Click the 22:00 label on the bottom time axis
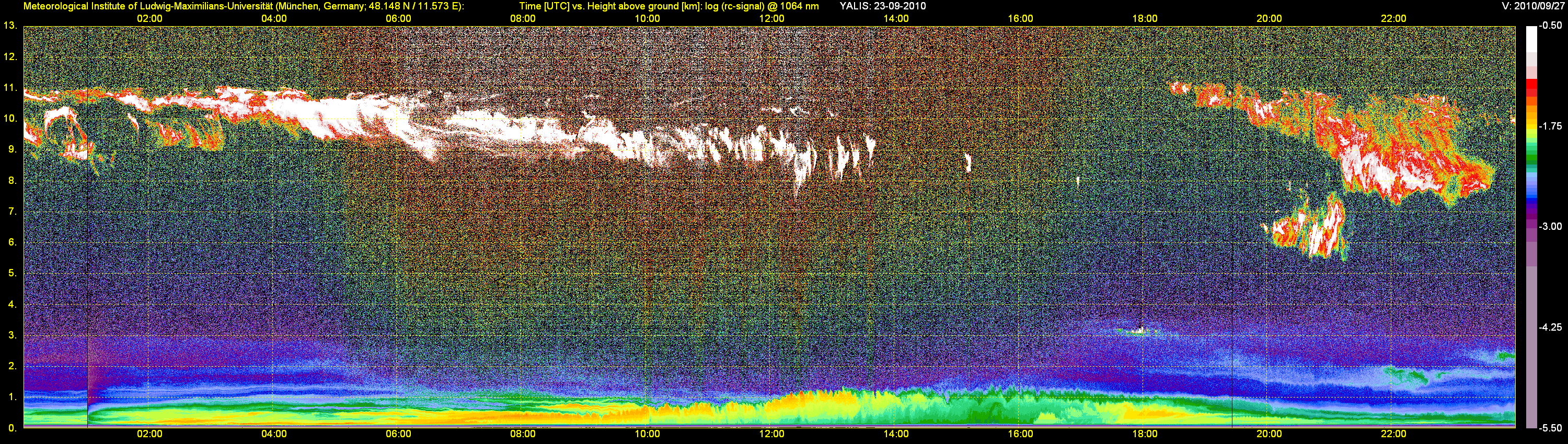 tap(1394, 434)
